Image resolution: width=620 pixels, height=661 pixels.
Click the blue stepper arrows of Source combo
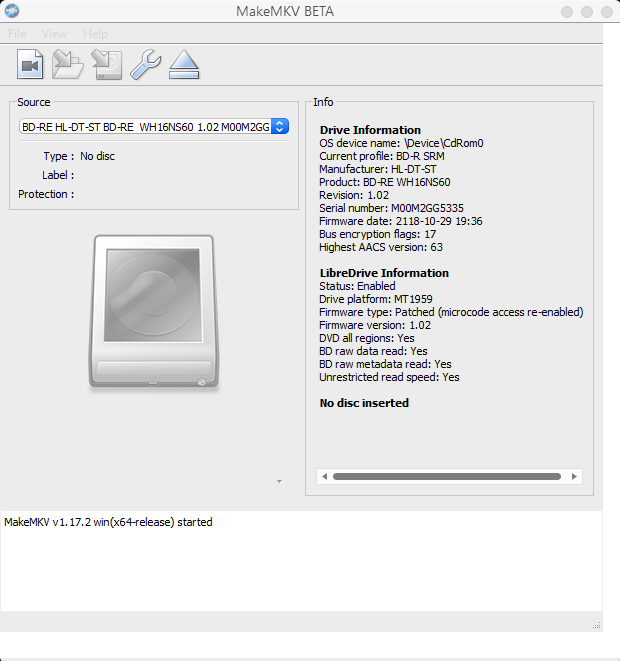tap(280, 126)
